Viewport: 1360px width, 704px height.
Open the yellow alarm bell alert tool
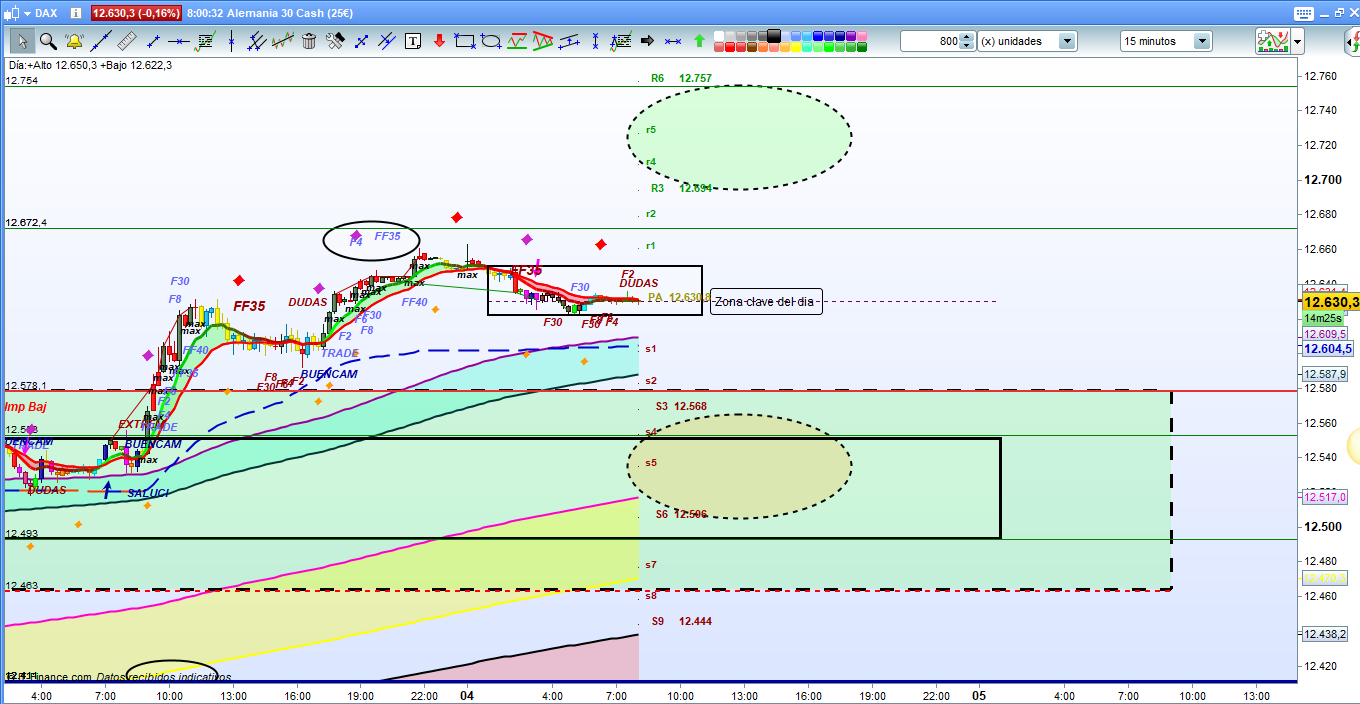point(74,41)
